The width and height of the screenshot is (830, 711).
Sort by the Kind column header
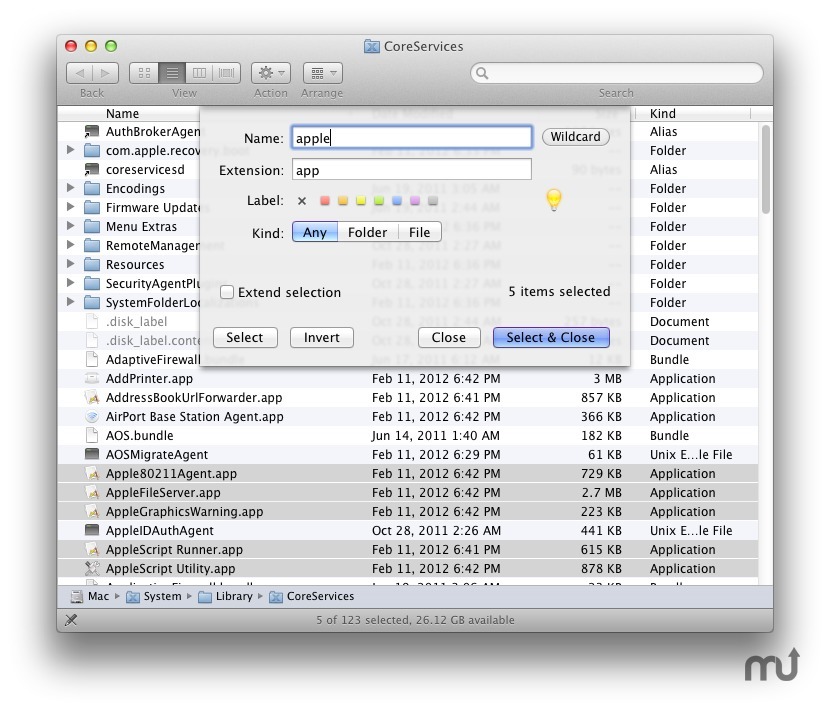point(663,114)
